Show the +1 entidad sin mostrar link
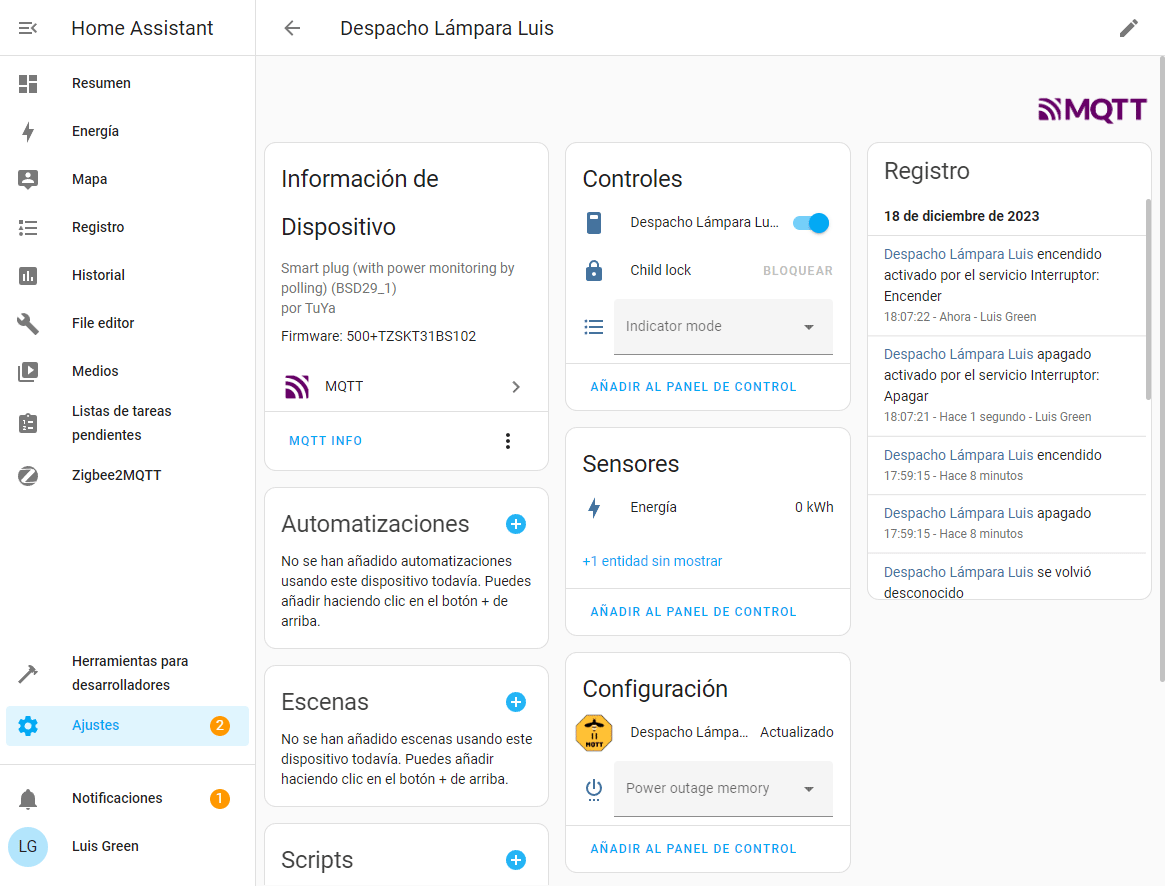The height and width of the screenshot is (886, 1165). [x=652, y=561]
